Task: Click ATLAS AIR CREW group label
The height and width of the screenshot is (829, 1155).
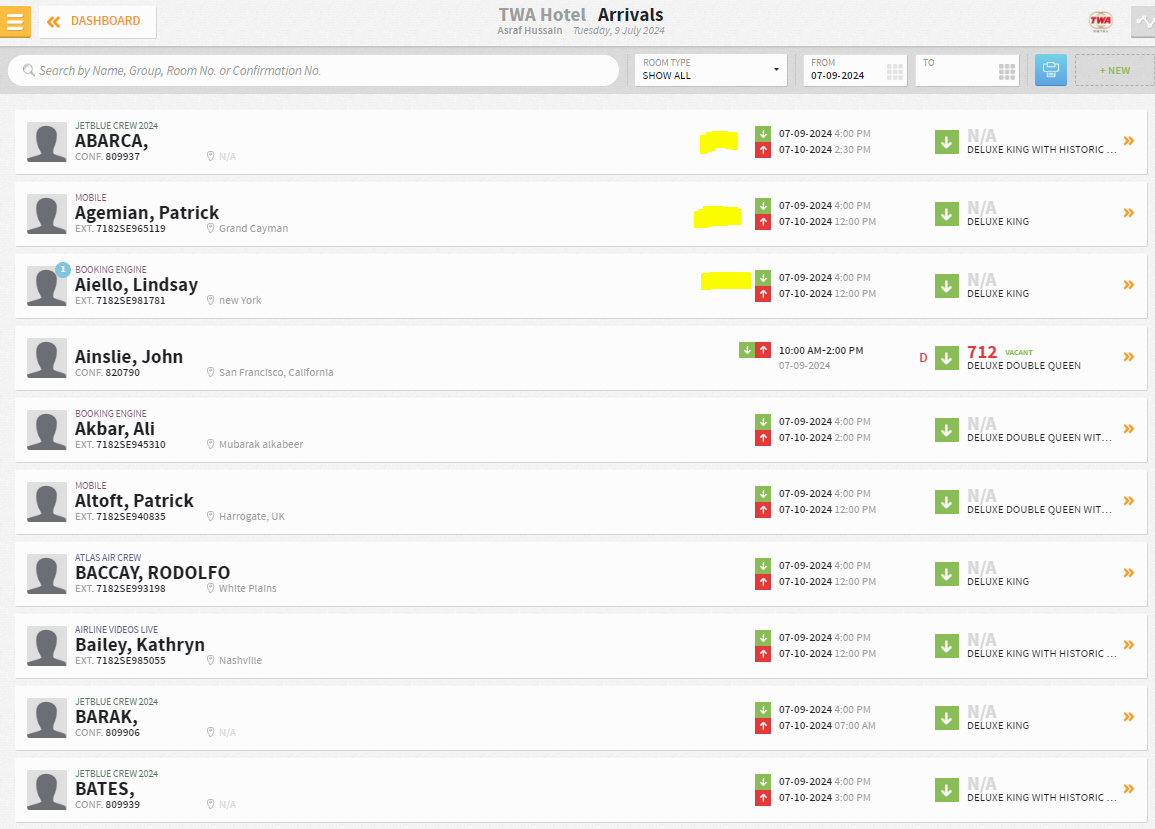Action: pos(108,558)
